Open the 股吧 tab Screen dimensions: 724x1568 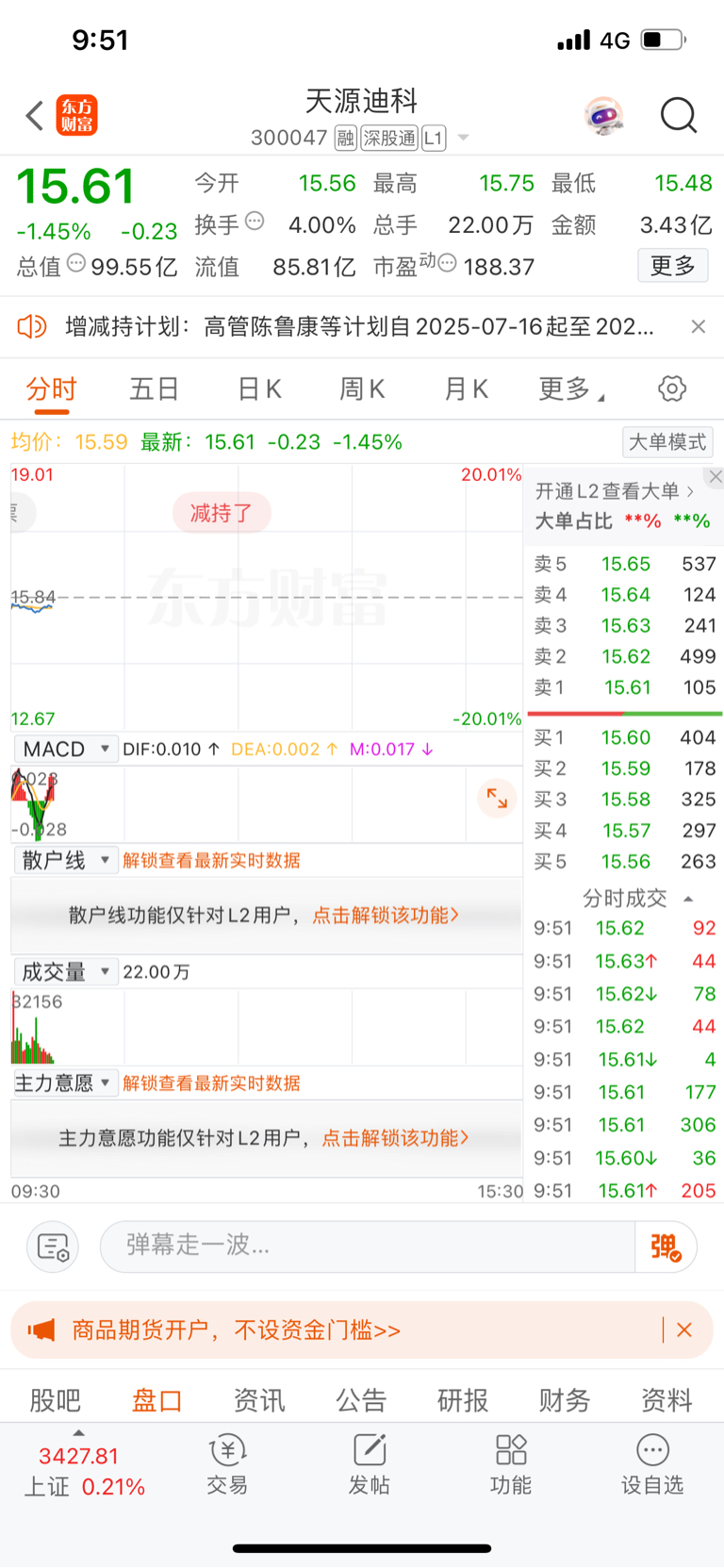point(56,1400)
